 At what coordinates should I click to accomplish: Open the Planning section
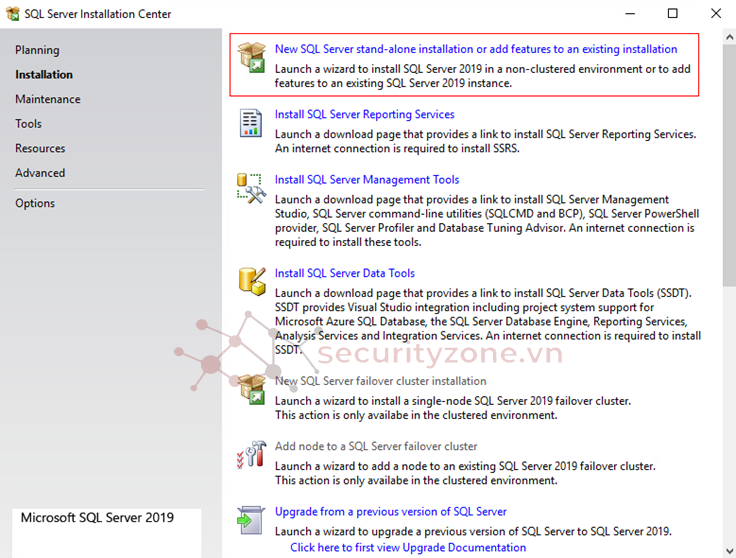click(x=37, y=50)
